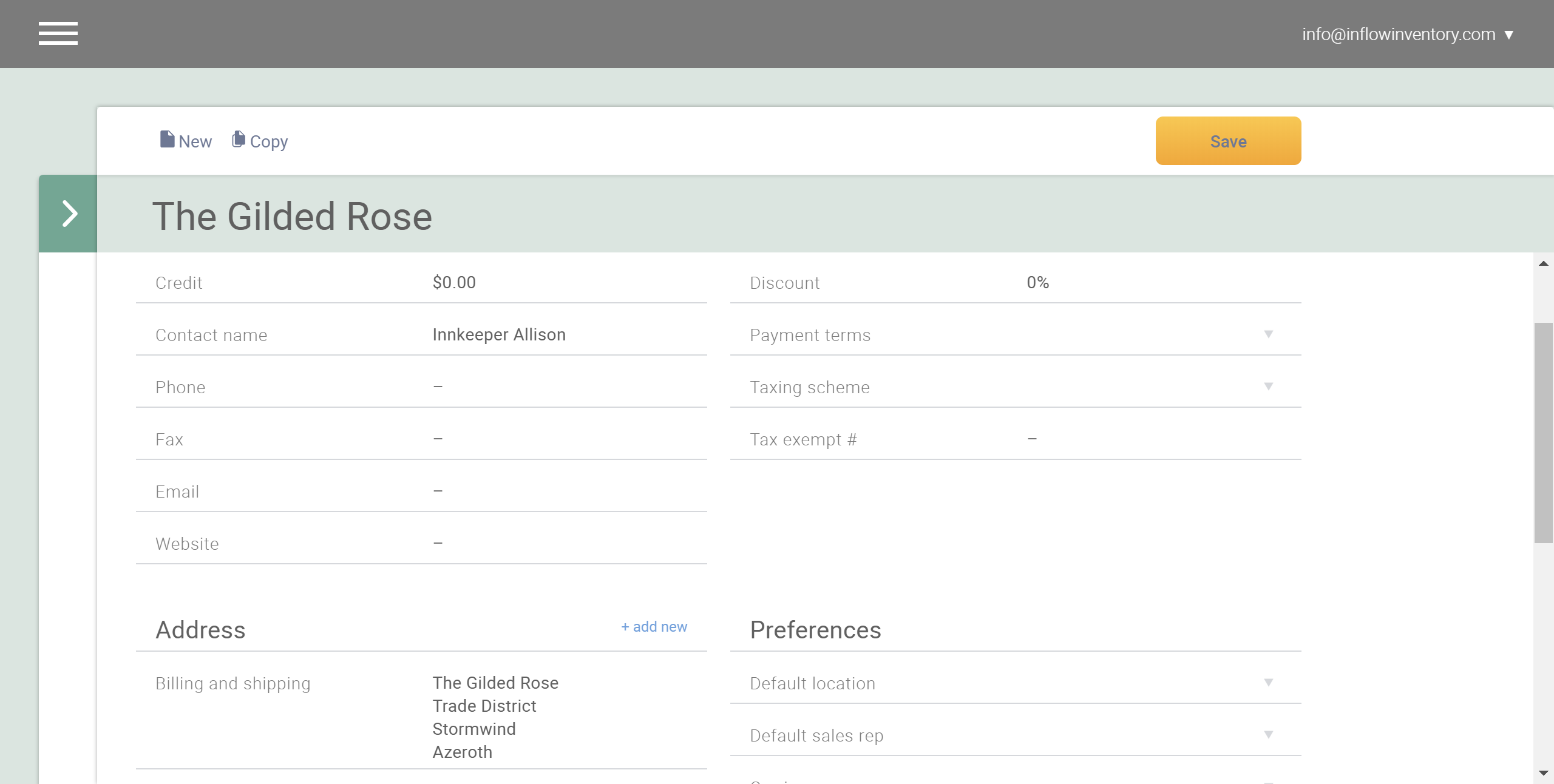Screen dimensions: 1554x784
Task: Click the Address section heading
Action: (200, 630)
